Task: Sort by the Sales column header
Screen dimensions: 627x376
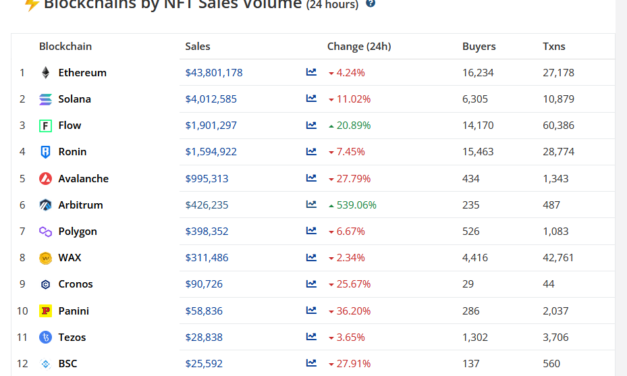Action: 198,46
